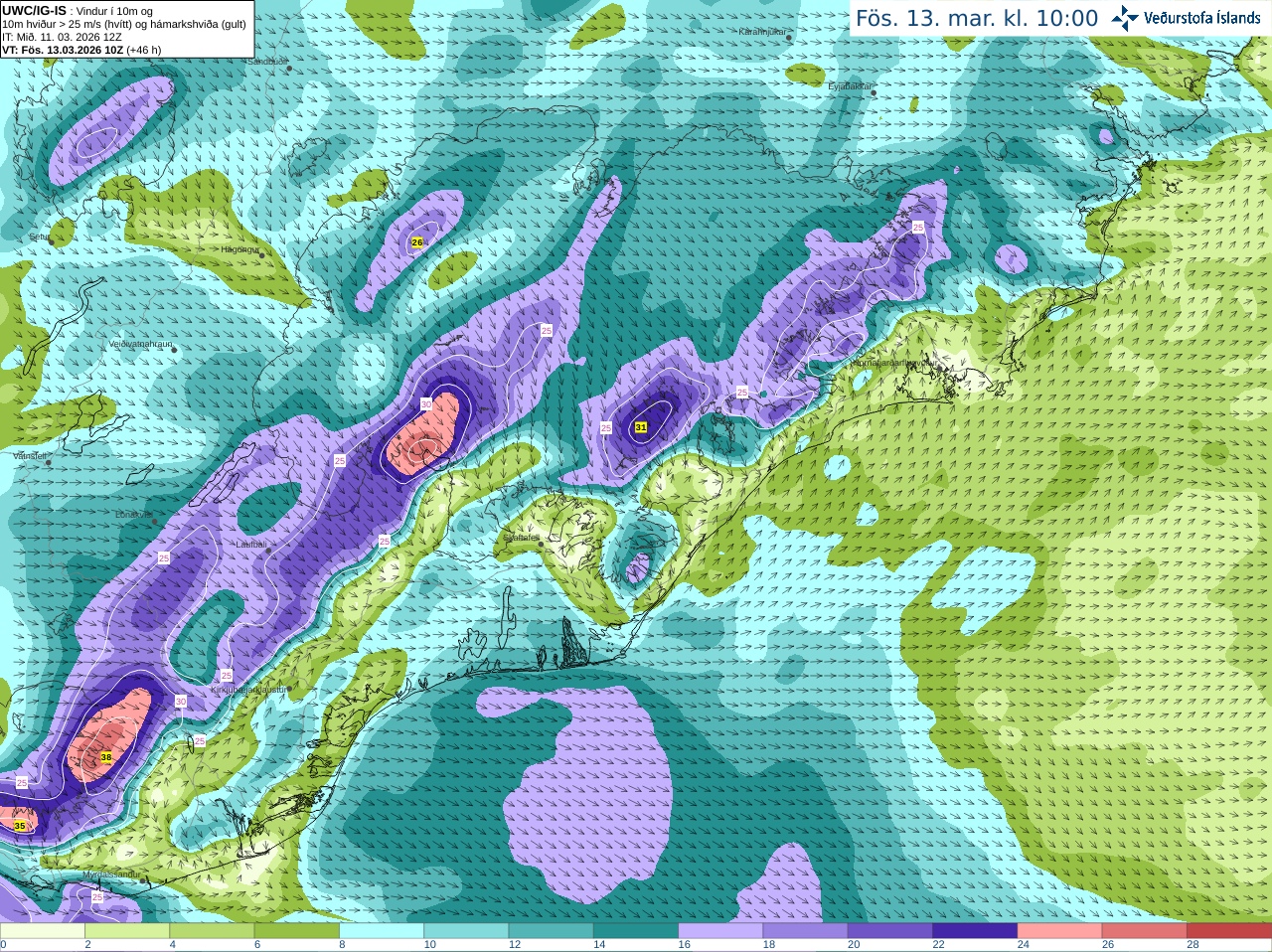
Task: Click the Veiðivatnahraun station label
Action: coord(140,344)
